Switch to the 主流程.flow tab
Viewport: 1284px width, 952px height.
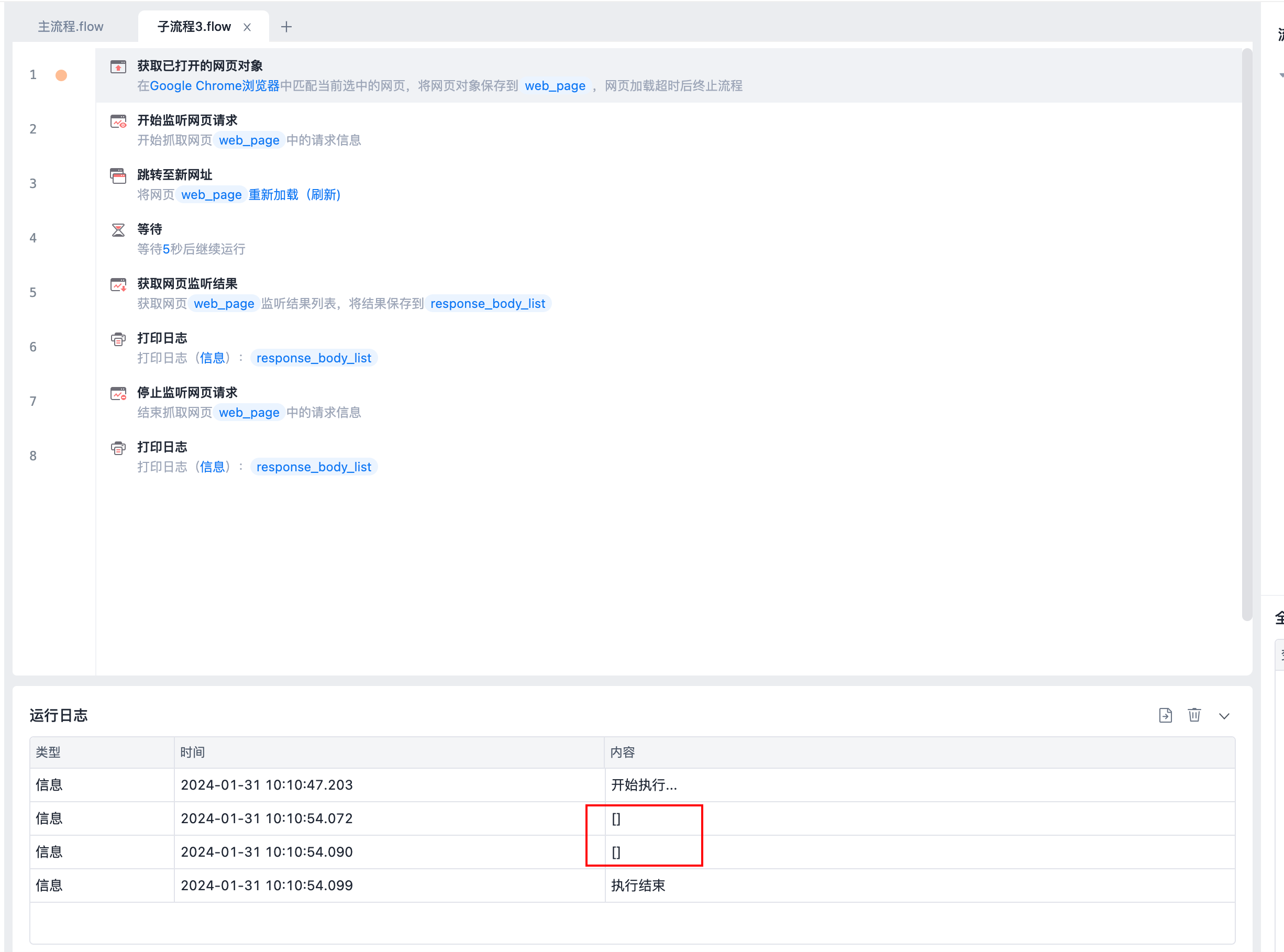[x=71, y=27]
